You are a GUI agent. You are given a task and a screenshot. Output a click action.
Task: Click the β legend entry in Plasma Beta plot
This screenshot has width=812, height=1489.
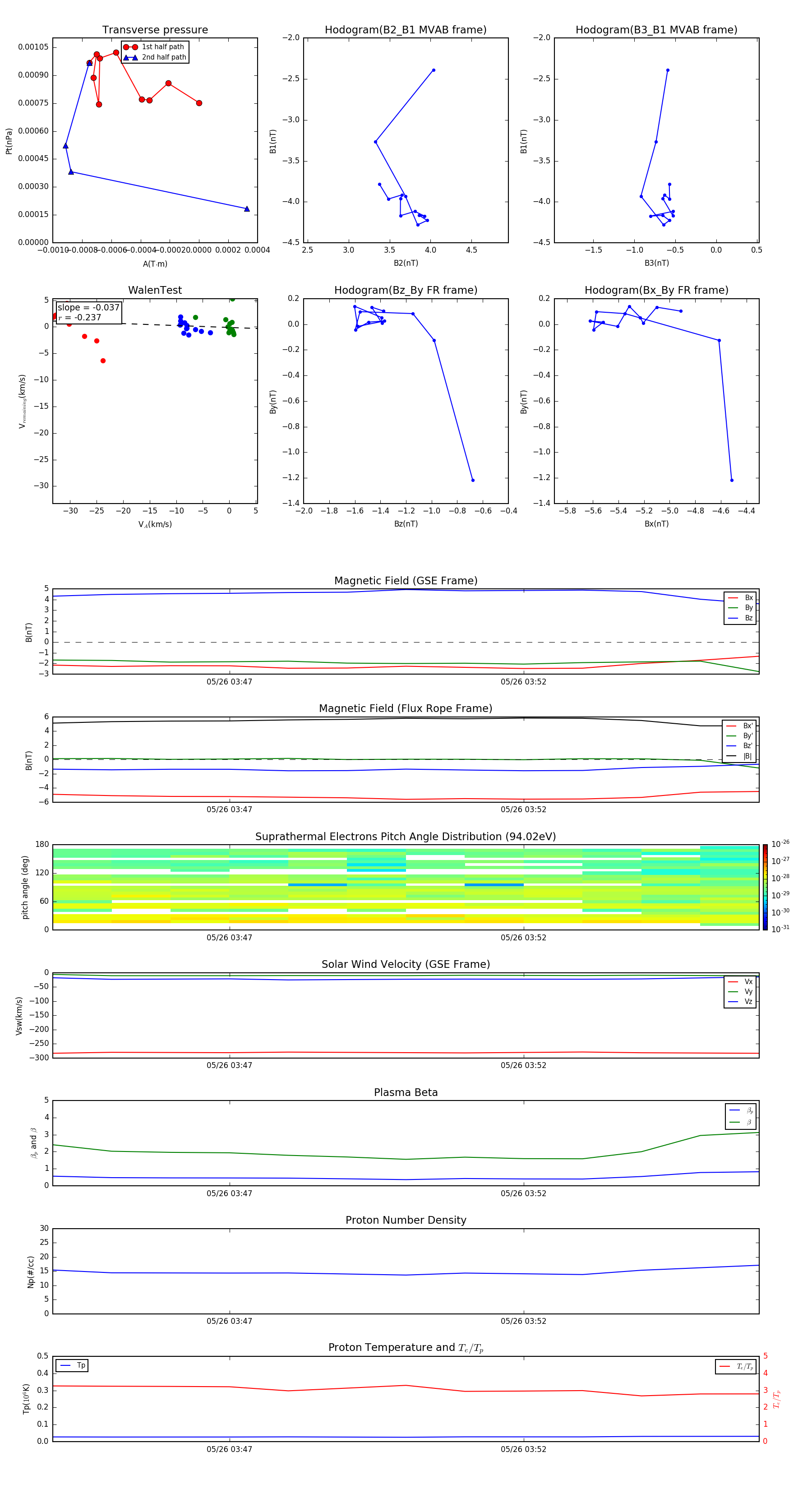740,1123
